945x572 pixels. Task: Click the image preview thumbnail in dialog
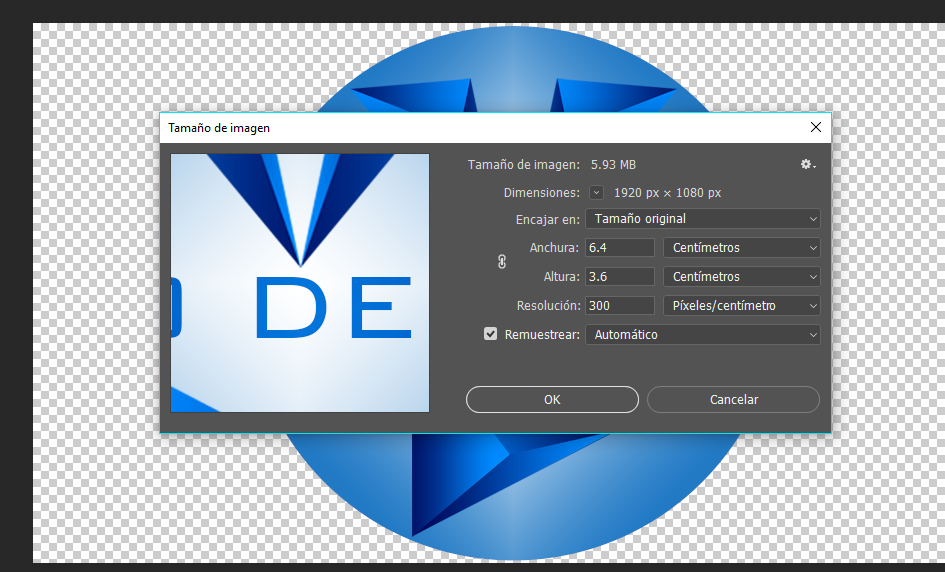(x=300, y=283)
